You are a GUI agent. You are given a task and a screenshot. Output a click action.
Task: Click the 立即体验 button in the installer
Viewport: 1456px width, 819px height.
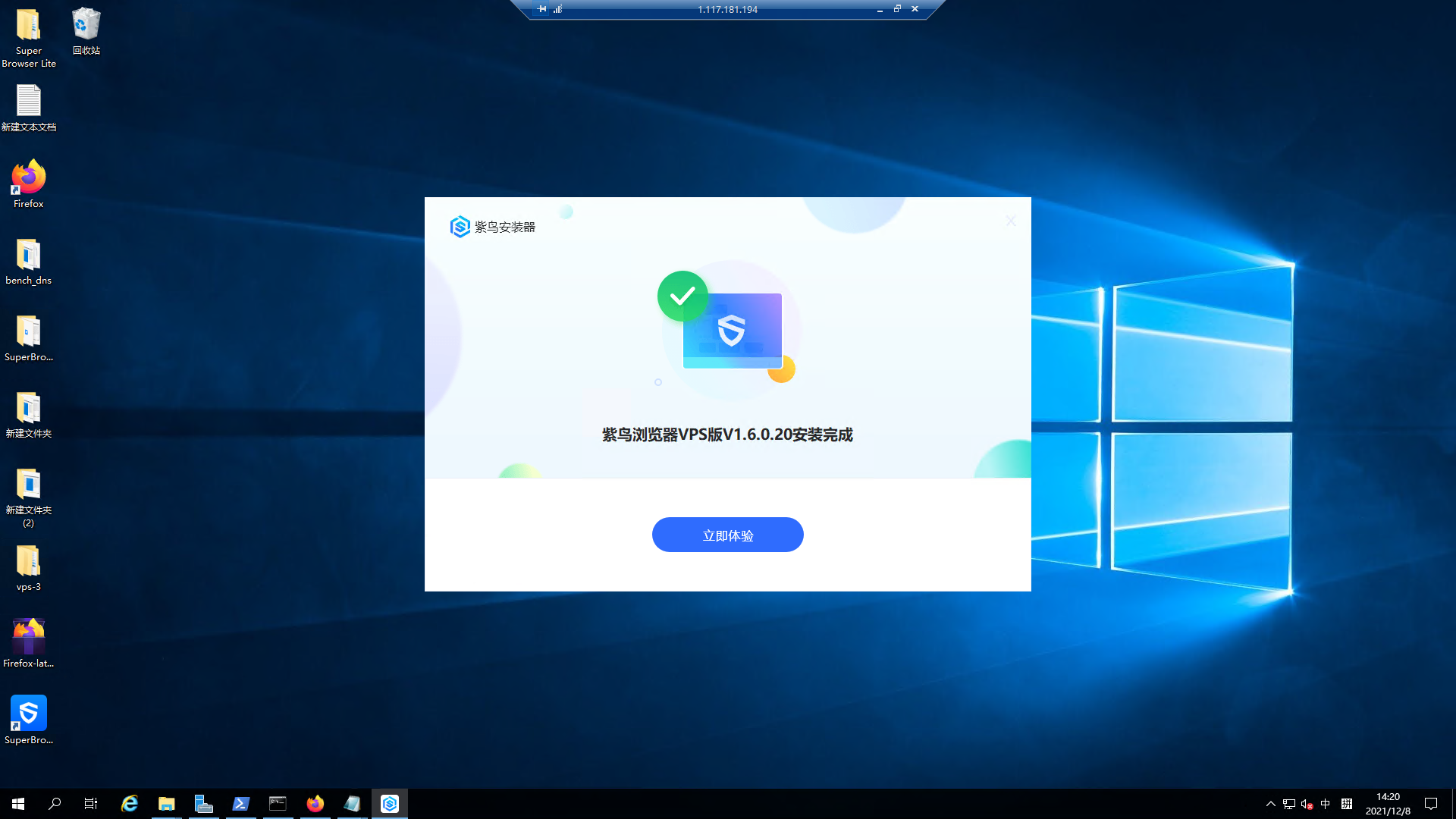727,535
